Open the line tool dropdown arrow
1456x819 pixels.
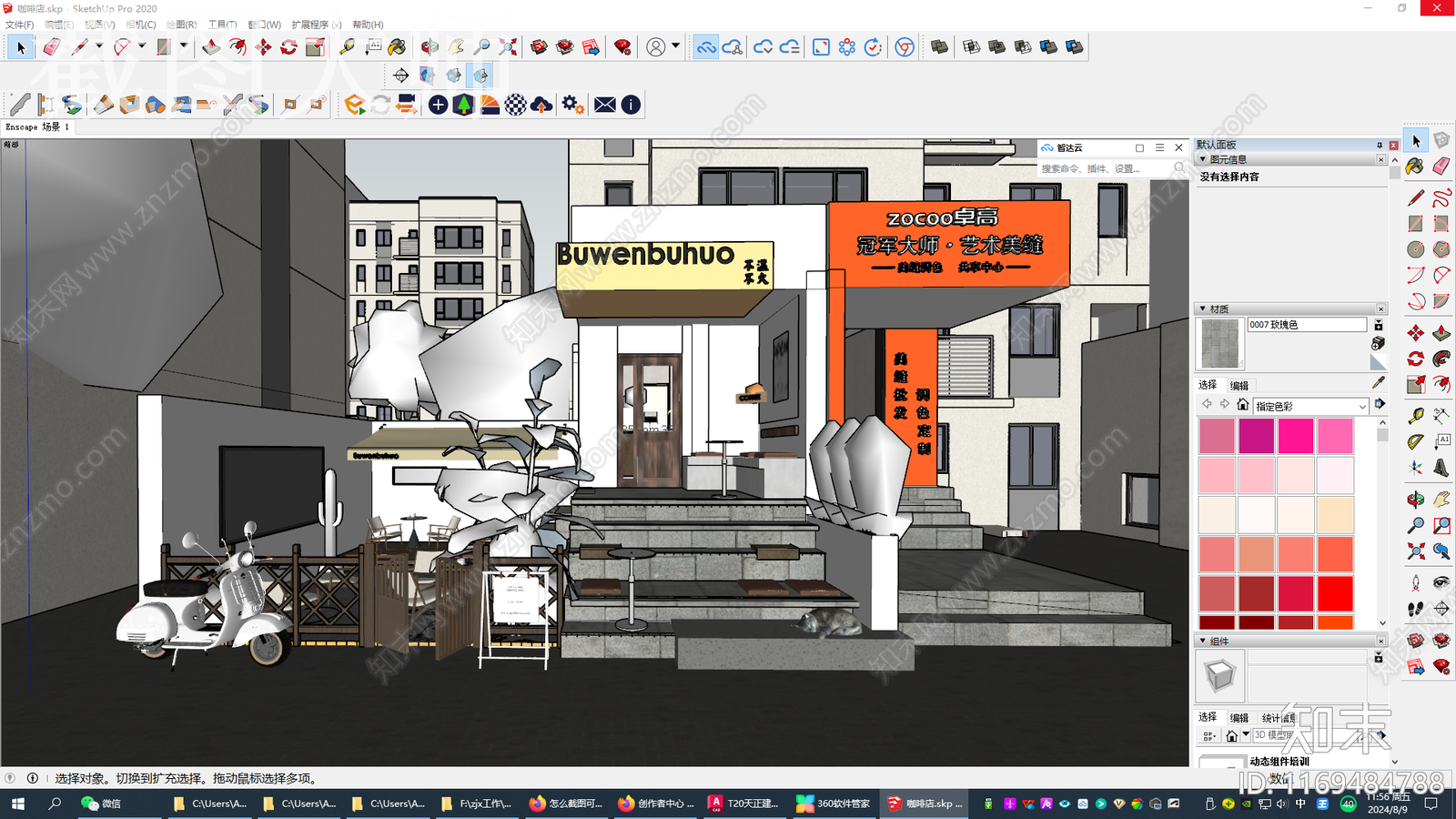pyautogui.click(x=98, y=46)
